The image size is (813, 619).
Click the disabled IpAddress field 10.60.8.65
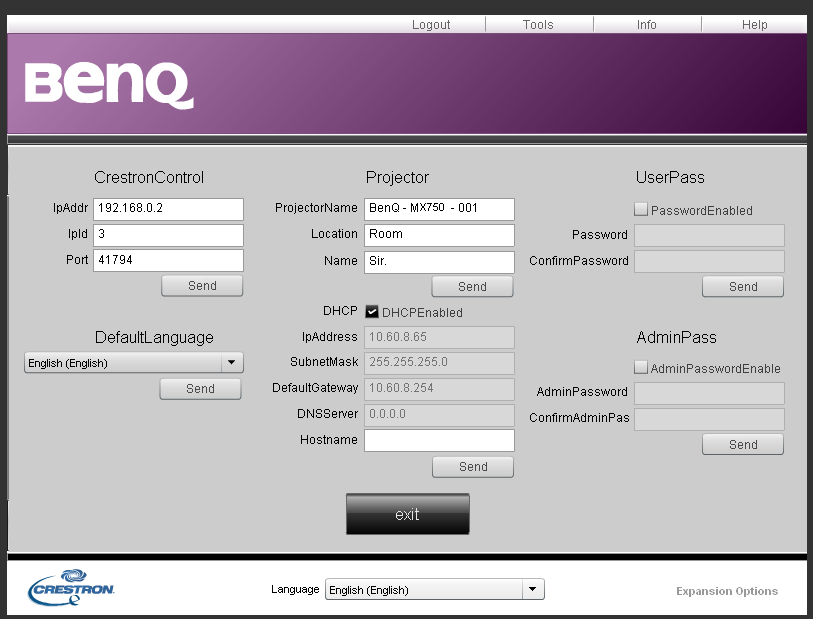439,337
